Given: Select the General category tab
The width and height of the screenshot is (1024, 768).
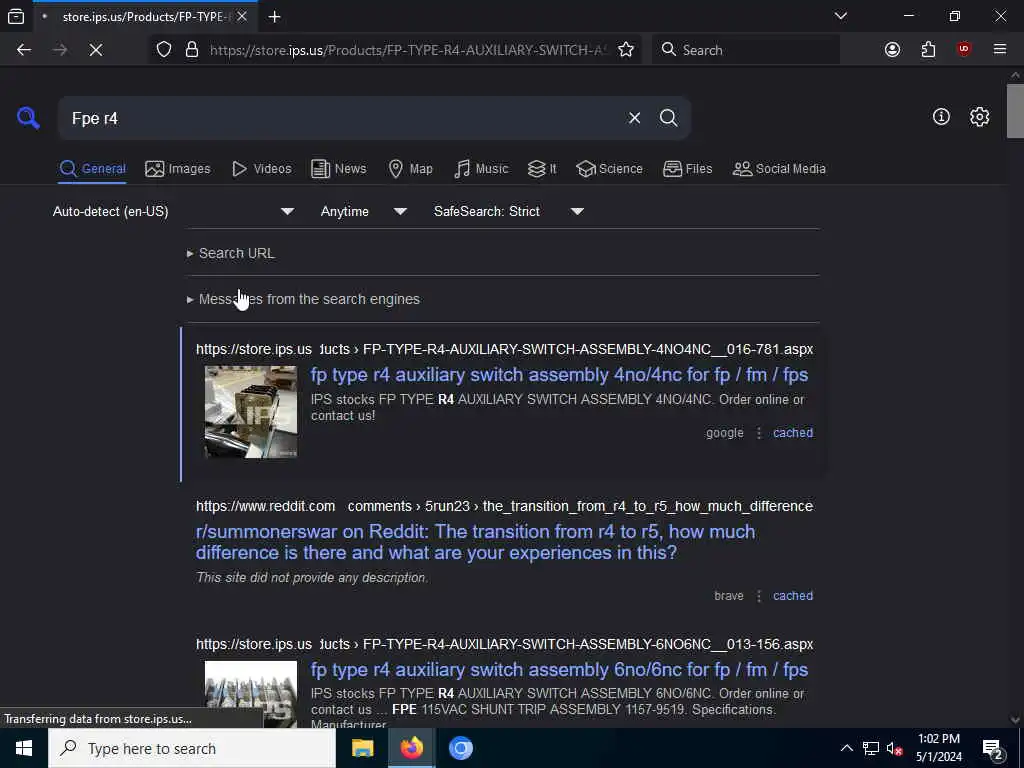Looking at the screenshot, I should [x=92, y=168].
